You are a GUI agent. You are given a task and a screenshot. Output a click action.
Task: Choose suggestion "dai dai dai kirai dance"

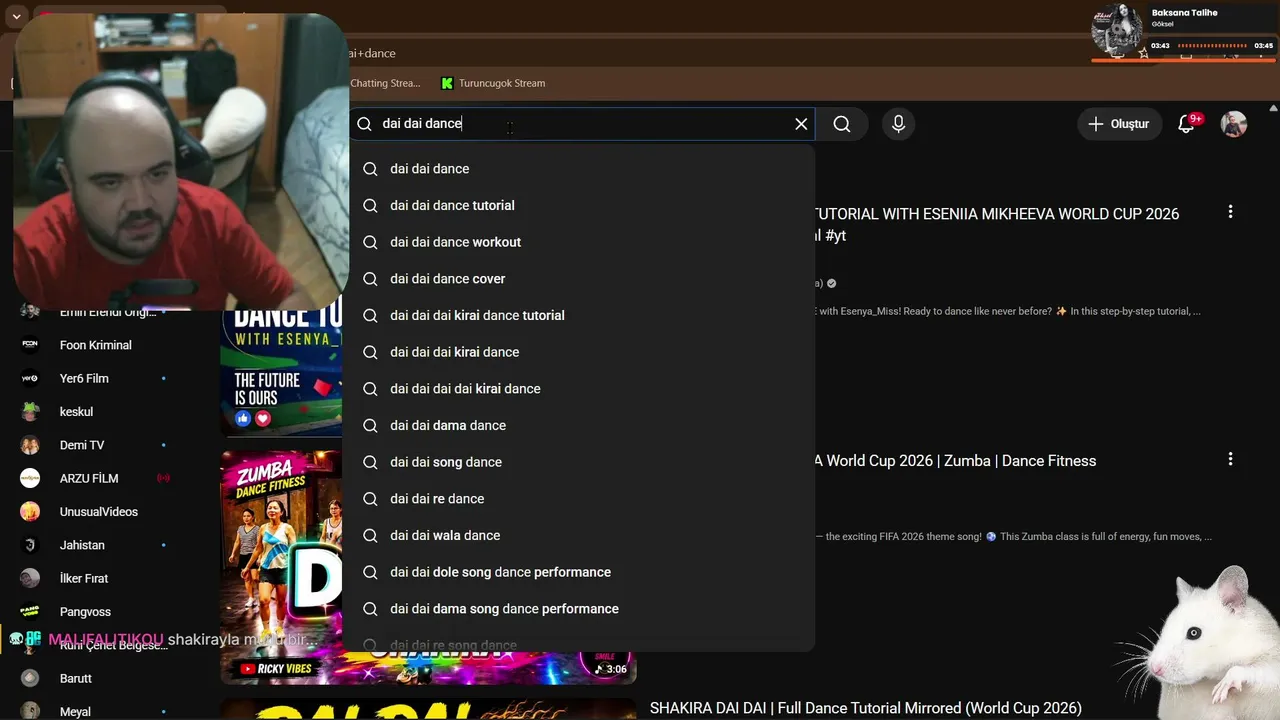[x=579, y=352]
